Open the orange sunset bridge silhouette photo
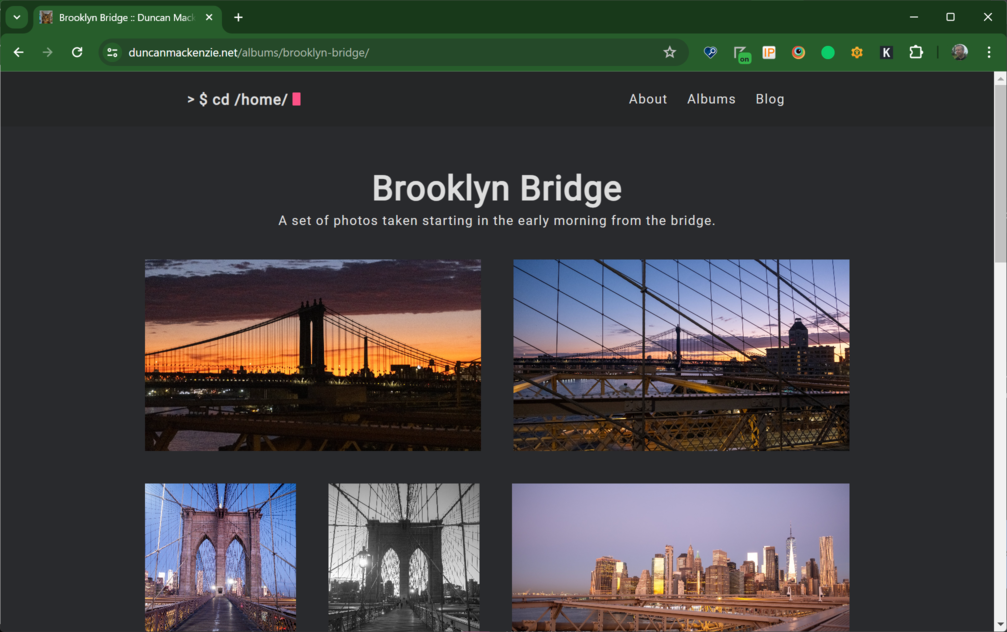The height and width of the screenshot is (632, 1007). [x=313, y=355]
